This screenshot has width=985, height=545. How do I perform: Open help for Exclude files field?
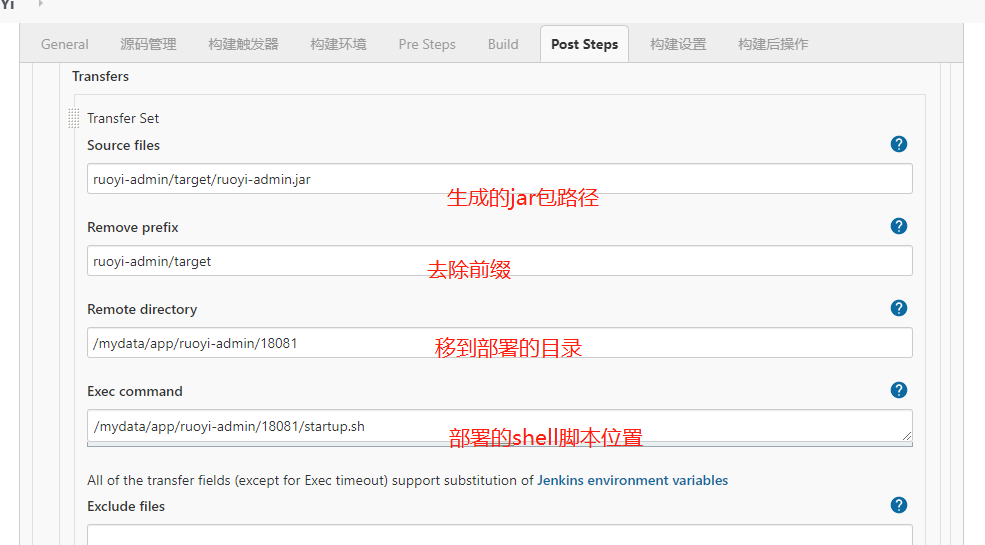click(x=898, y=505)
